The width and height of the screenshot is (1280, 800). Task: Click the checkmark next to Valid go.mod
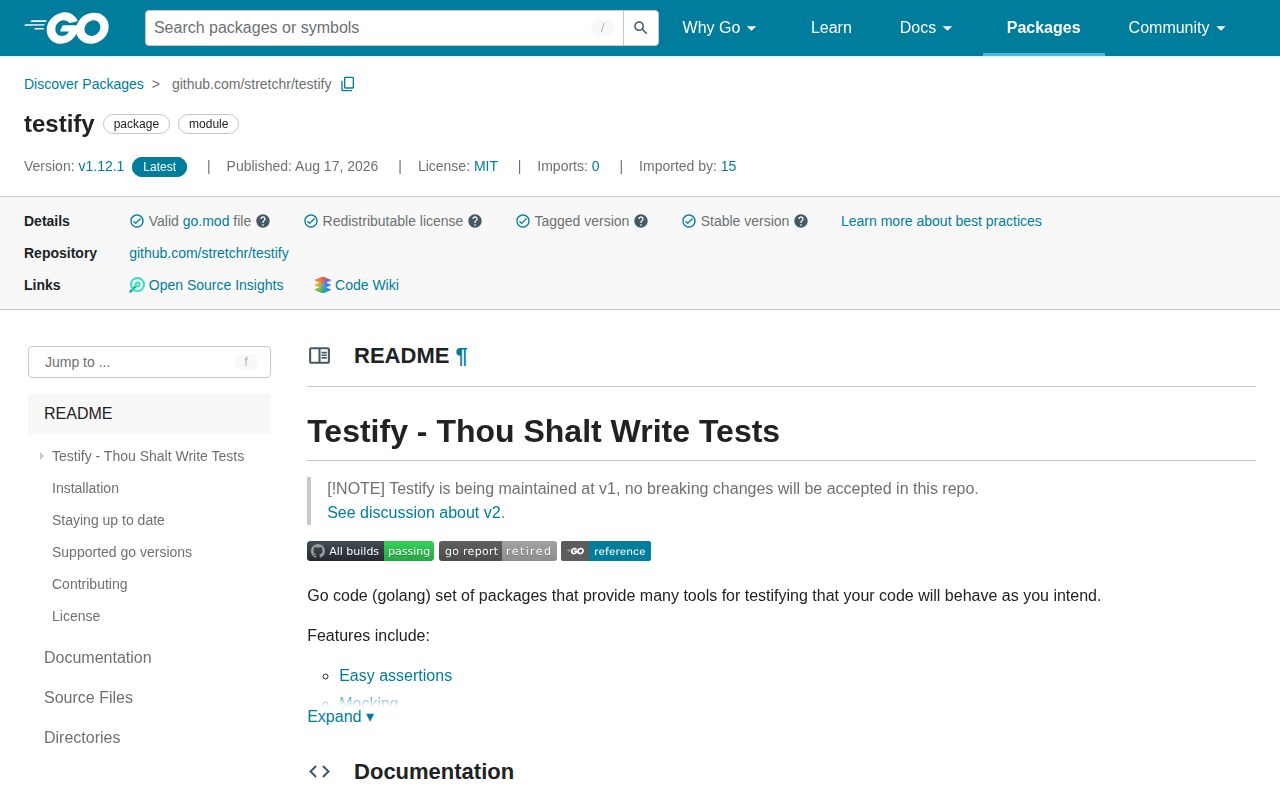[137, 221]
